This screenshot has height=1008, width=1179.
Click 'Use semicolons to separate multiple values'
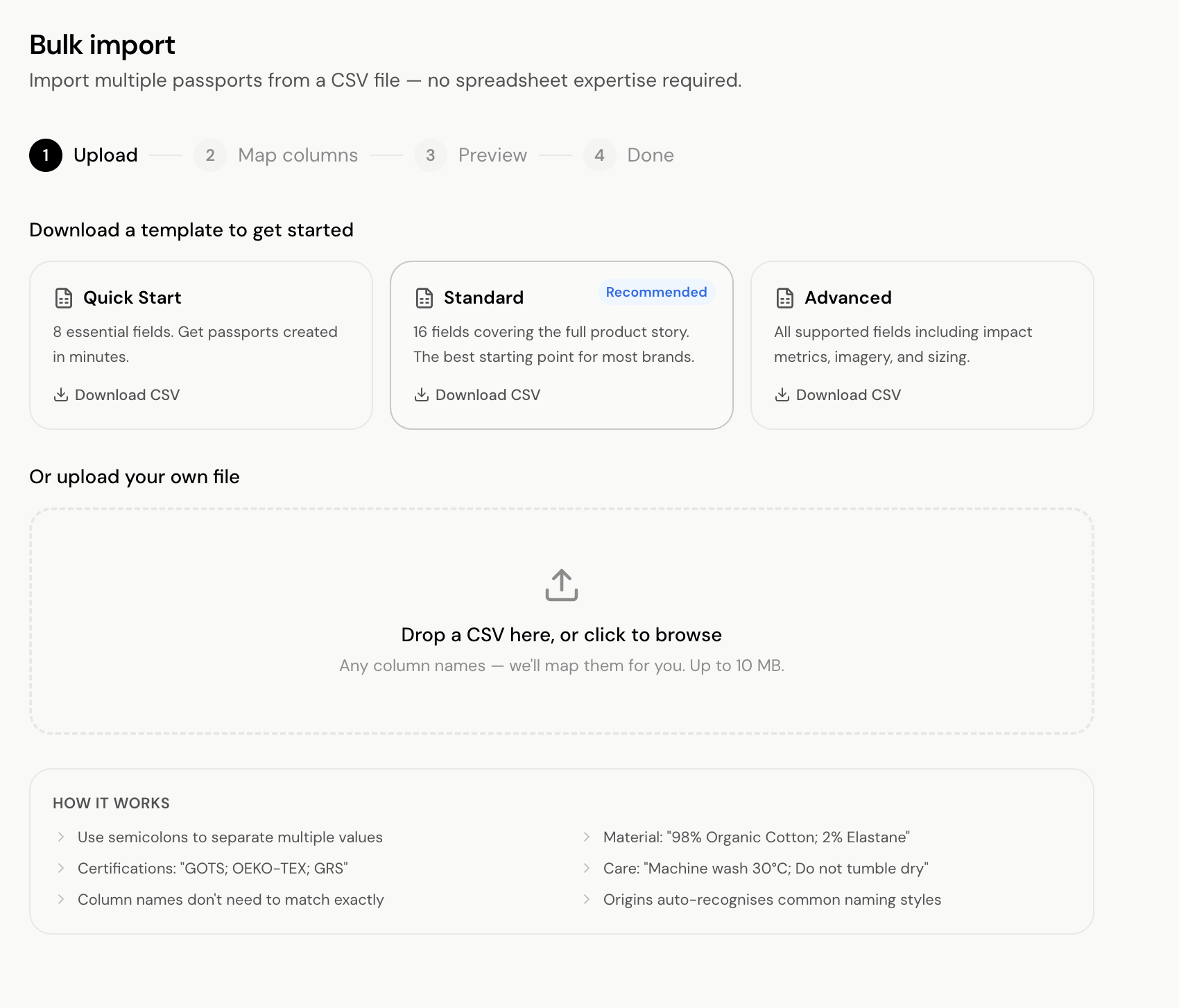pyautogui.click(x=230, y=837)
